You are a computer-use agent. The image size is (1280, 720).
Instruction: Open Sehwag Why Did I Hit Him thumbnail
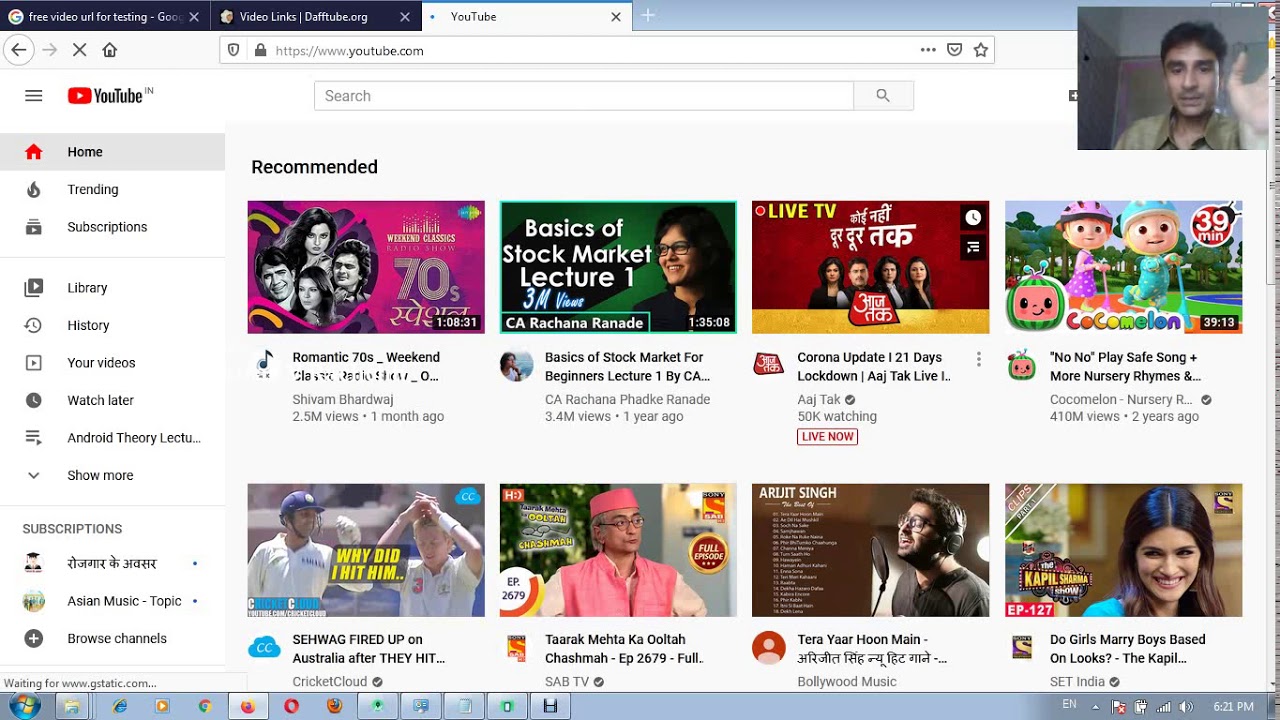tap(366, 550)
